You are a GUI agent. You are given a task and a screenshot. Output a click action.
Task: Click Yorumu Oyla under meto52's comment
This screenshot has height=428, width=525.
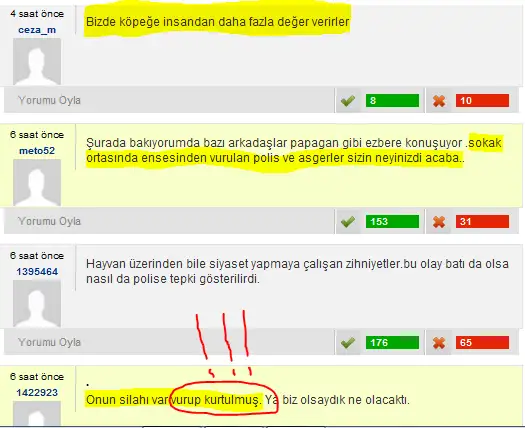(49, 221)
